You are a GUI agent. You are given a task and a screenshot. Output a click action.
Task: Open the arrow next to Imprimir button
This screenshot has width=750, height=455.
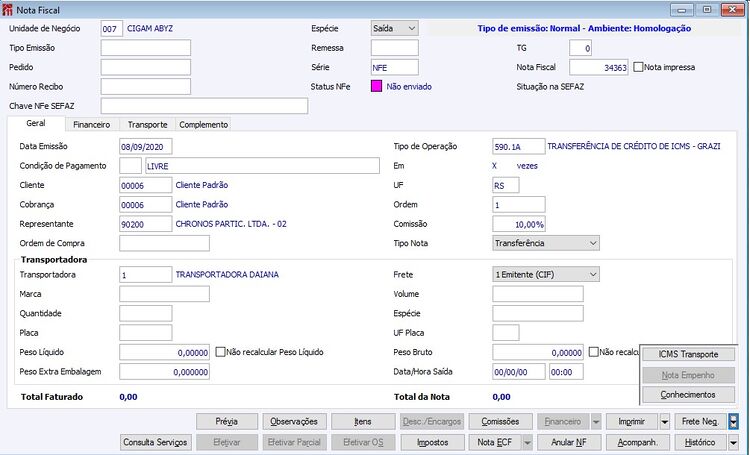(x=665, y=422)
